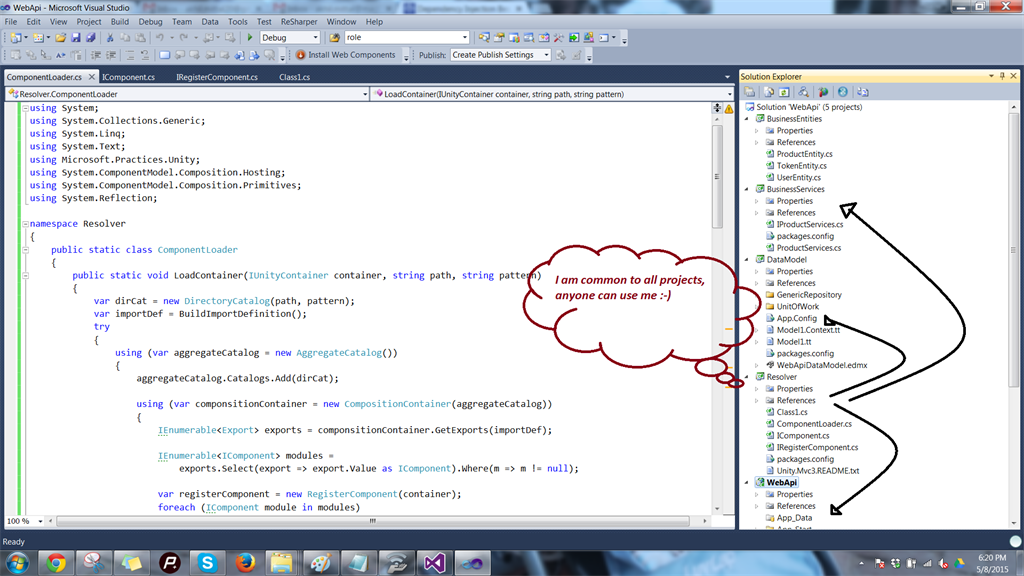Switch to the IRegisterComponent.cs tab
This screenshot has height=576, width=1024.
pyautogui.click(x=216, y=77)
